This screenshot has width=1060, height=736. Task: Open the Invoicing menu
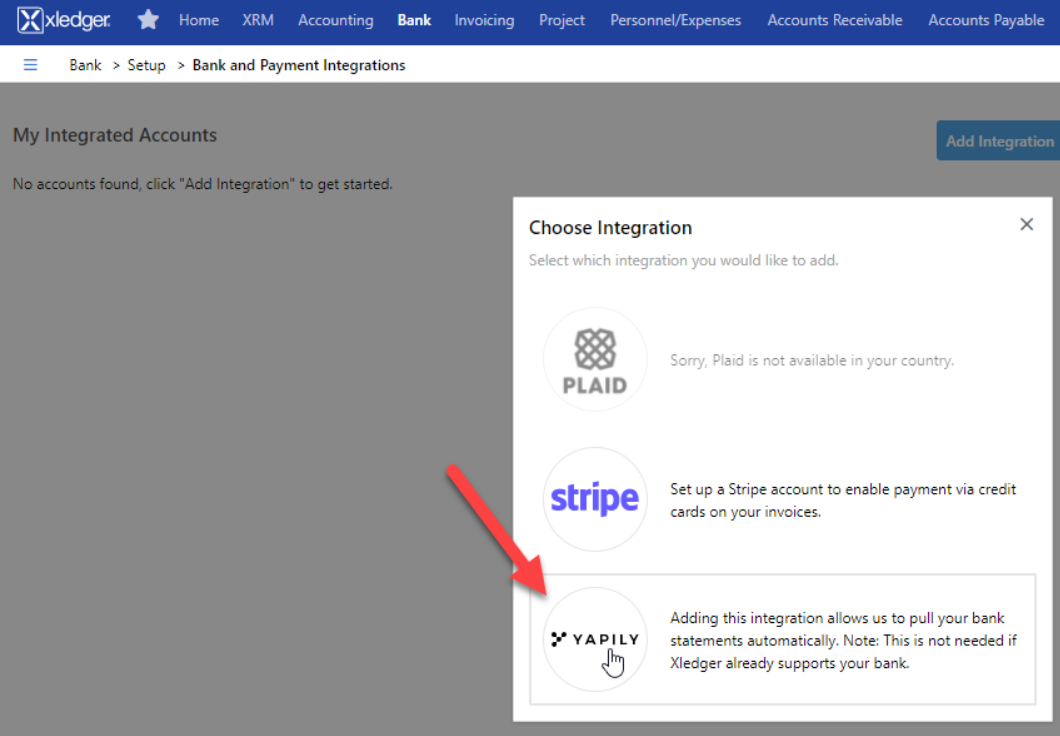tap(484, 20)
